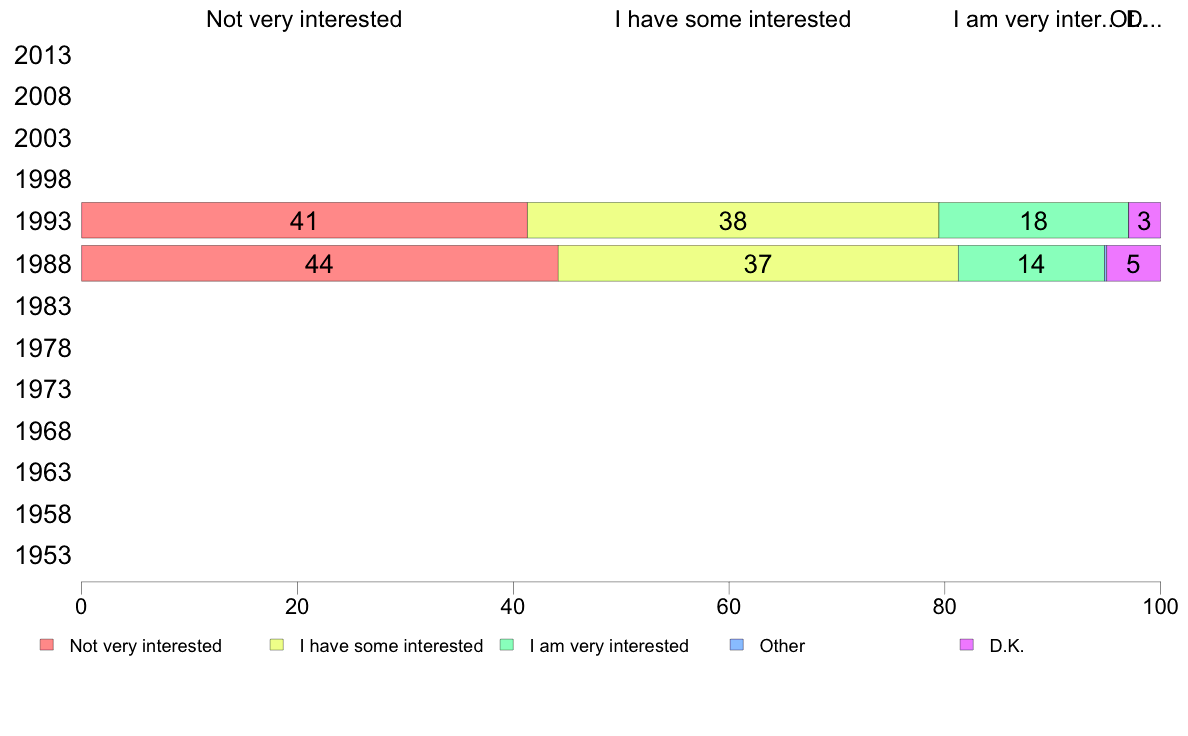
Task: Click the green 'I am very interested' legend swatch
Action: click(x=506, y=645)
